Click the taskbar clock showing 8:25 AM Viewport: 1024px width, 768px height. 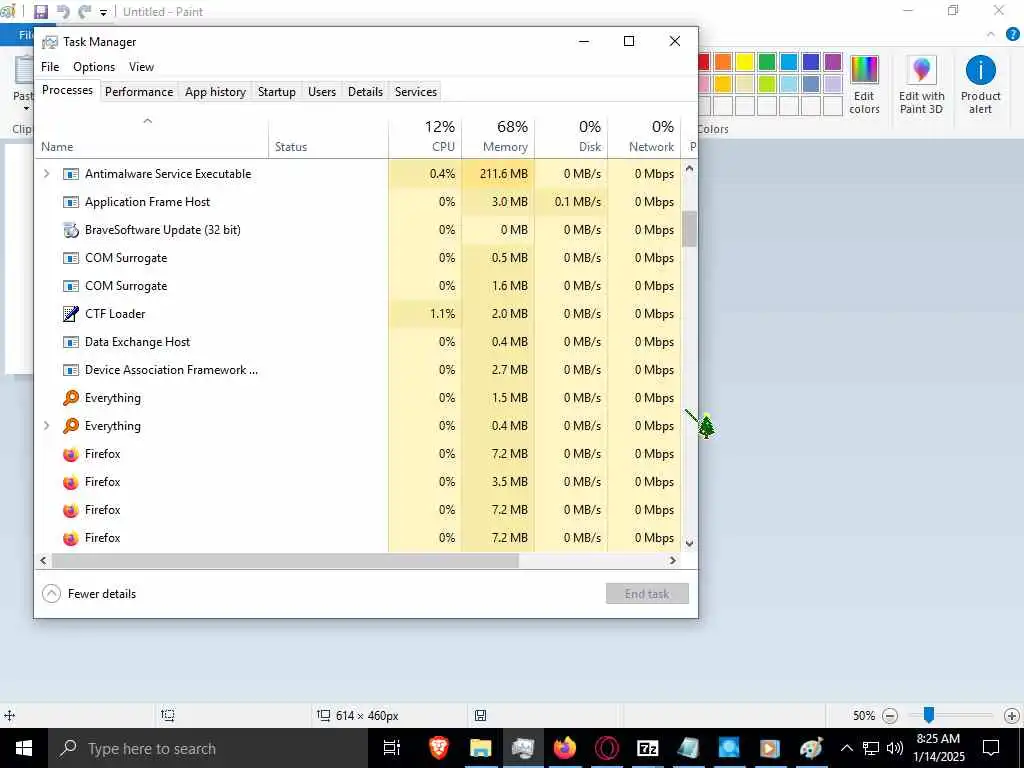tap(938, 748)
